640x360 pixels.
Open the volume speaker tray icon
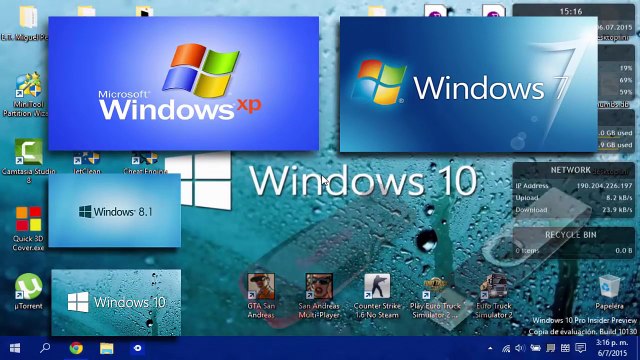520,348
